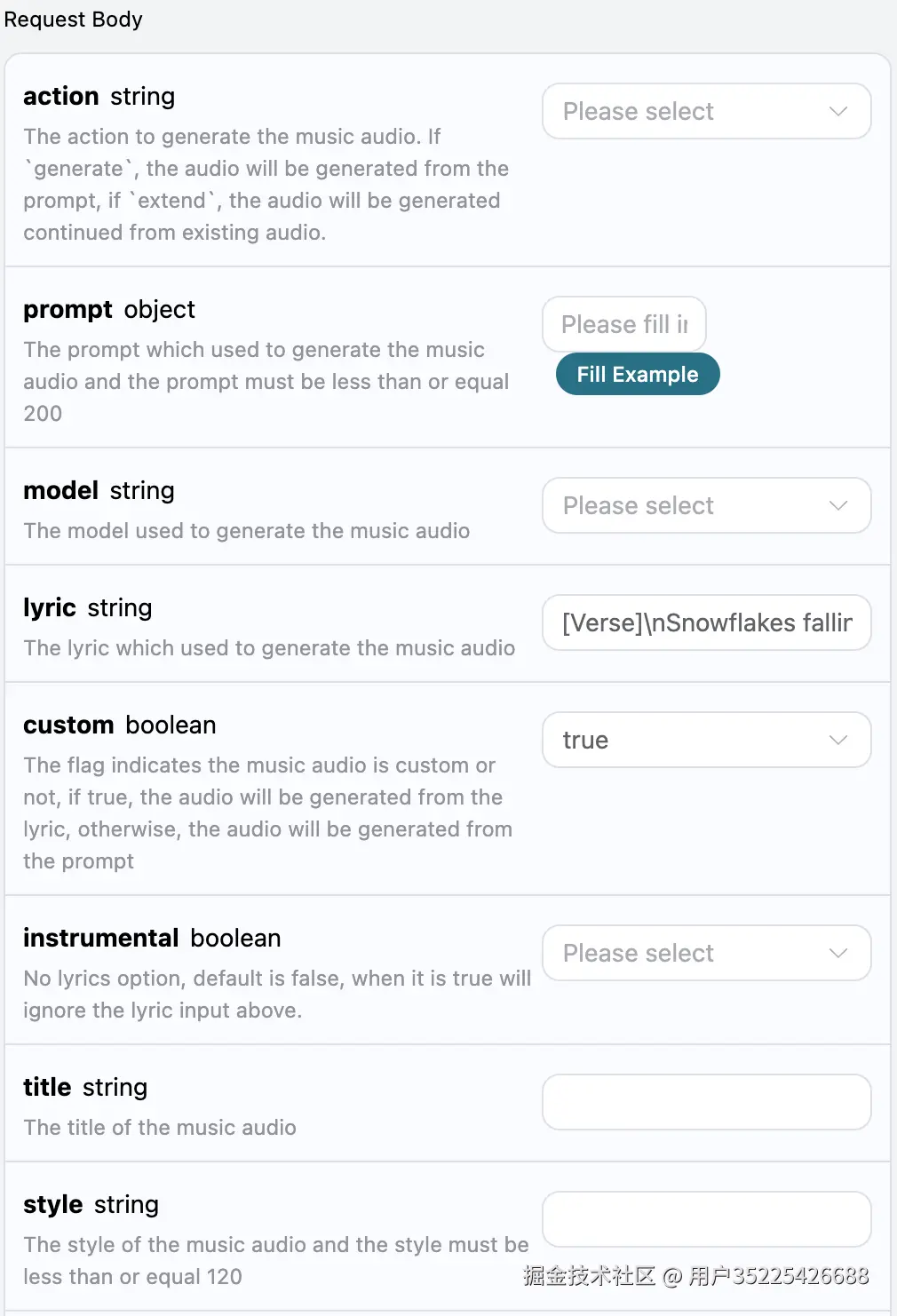Select the bold prompt parameter name
Viewport: 897px width, 1316px height.
pos(67,309)
